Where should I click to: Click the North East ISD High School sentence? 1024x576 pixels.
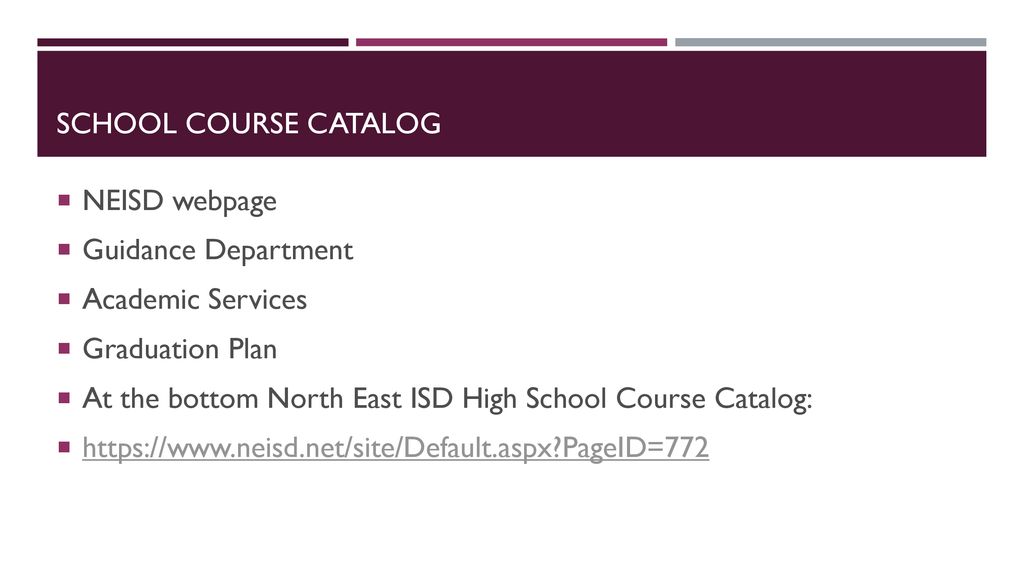tap(447, 399)
